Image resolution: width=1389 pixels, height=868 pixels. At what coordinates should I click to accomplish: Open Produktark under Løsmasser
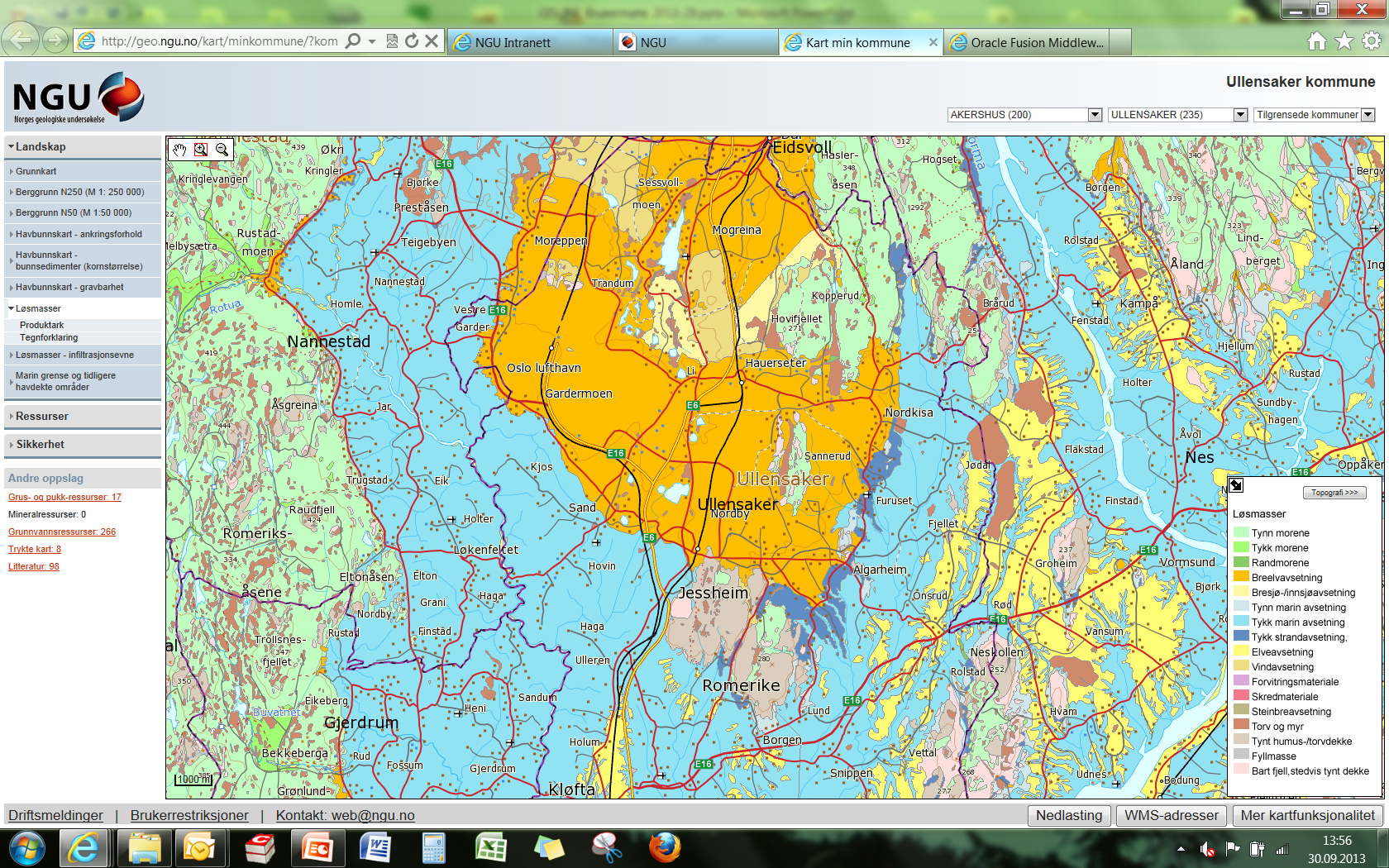[42, 326]
